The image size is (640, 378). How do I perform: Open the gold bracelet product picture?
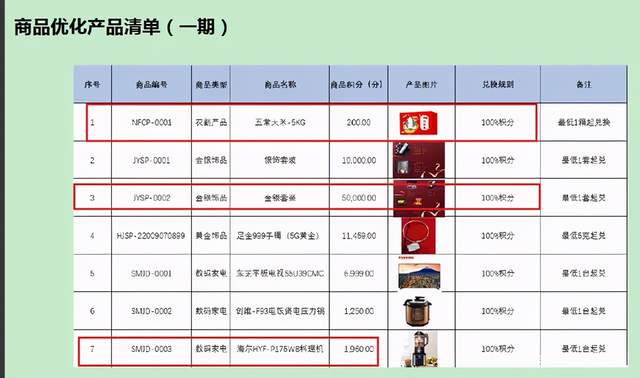tap(419, 236)
